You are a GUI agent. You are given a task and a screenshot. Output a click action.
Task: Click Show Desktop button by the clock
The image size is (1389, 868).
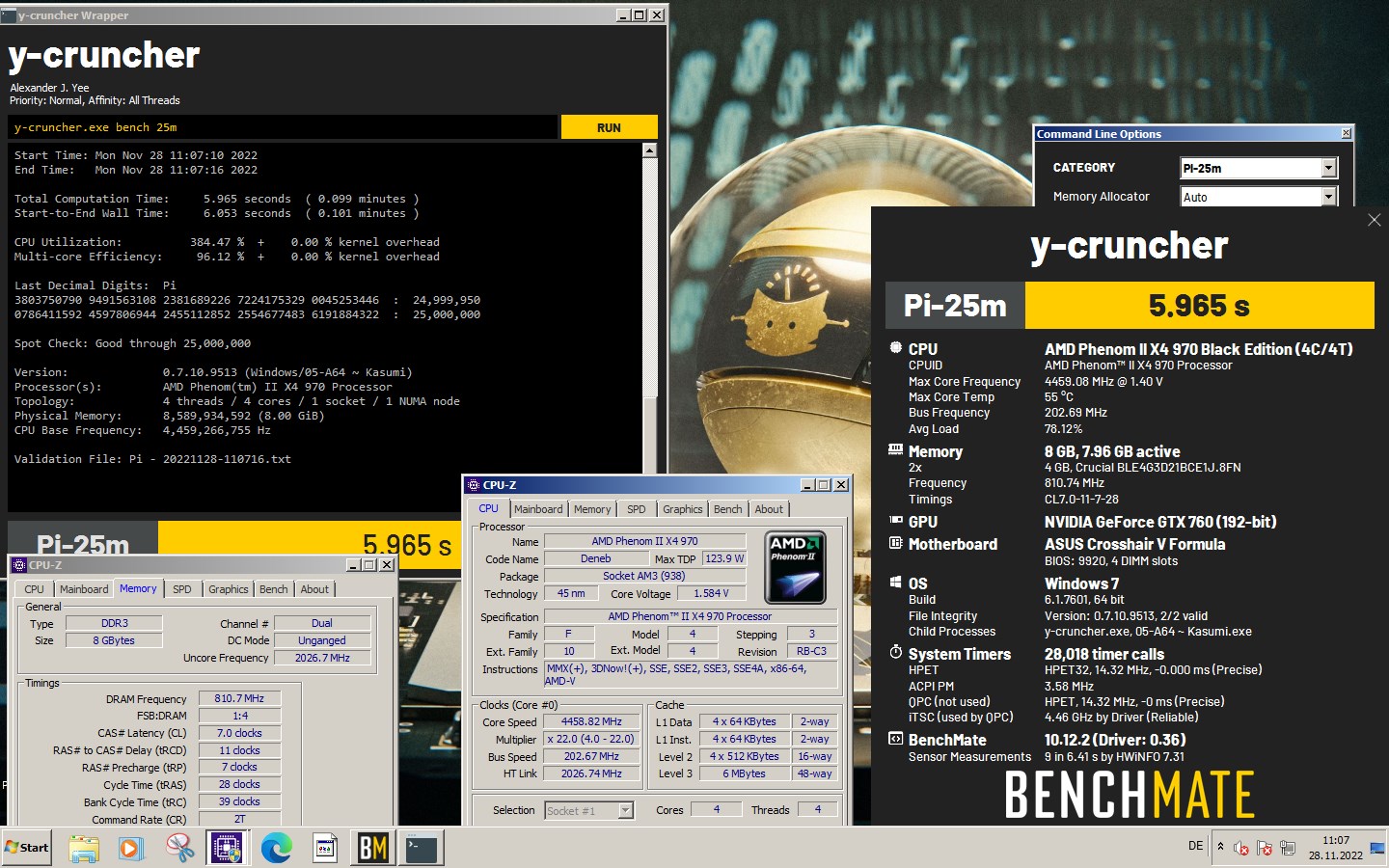[1377, 849]
